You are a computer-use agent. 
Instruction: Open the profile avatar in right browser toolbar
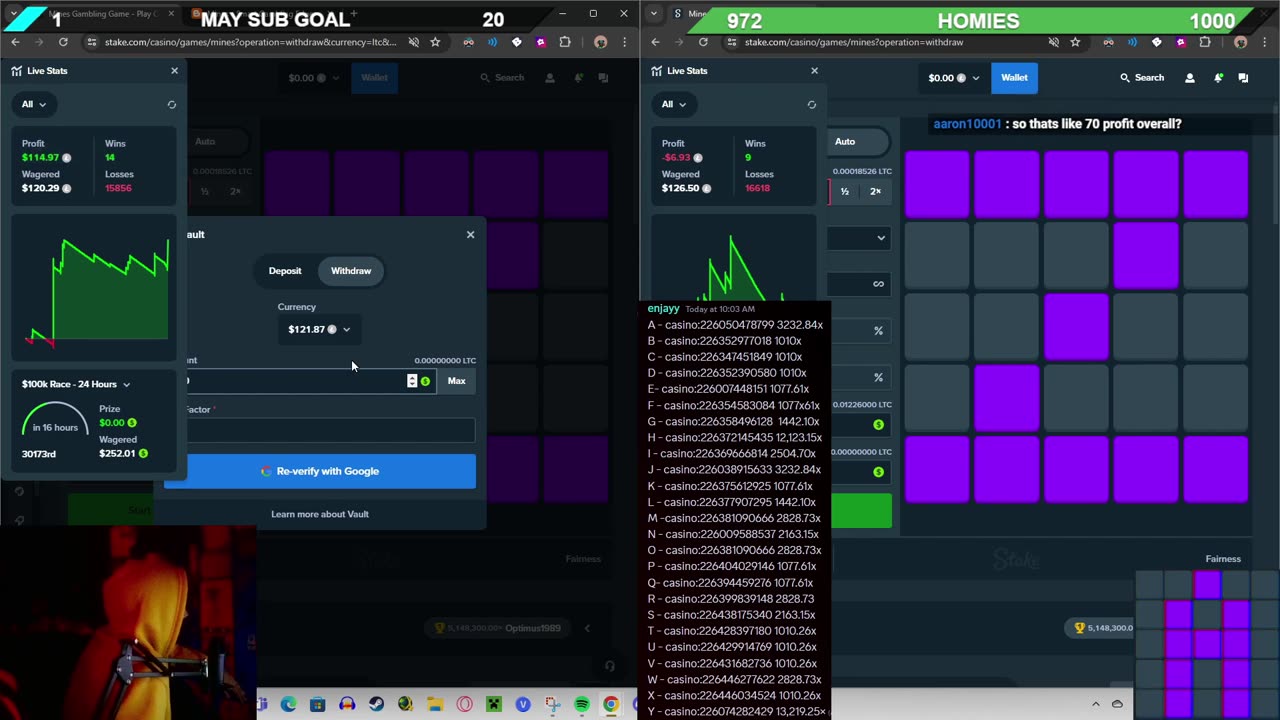pos(1240,42)
